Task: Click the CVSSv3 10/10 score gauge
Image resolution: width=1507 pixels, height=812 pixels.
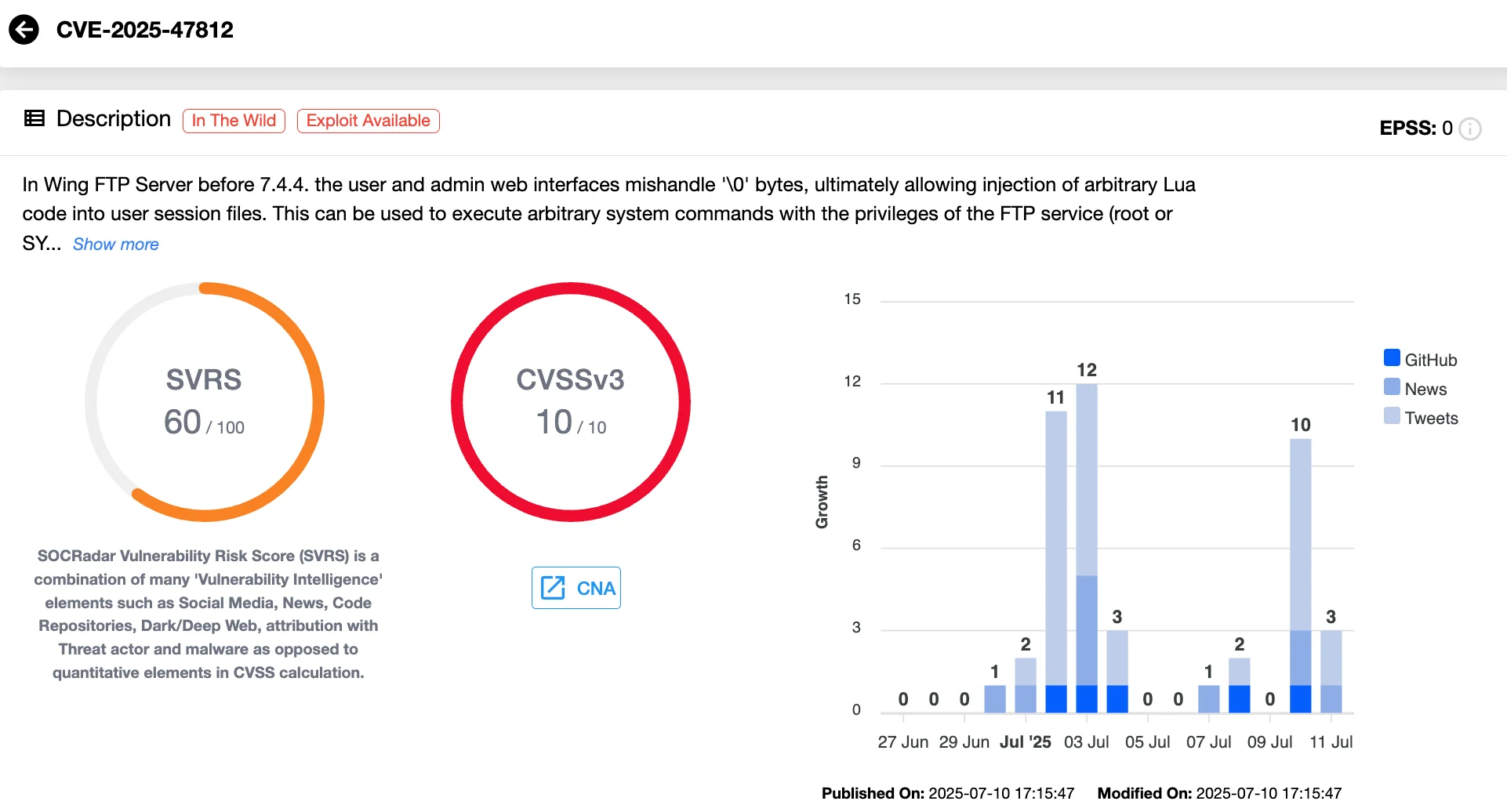Action: (x=571, y=402)
